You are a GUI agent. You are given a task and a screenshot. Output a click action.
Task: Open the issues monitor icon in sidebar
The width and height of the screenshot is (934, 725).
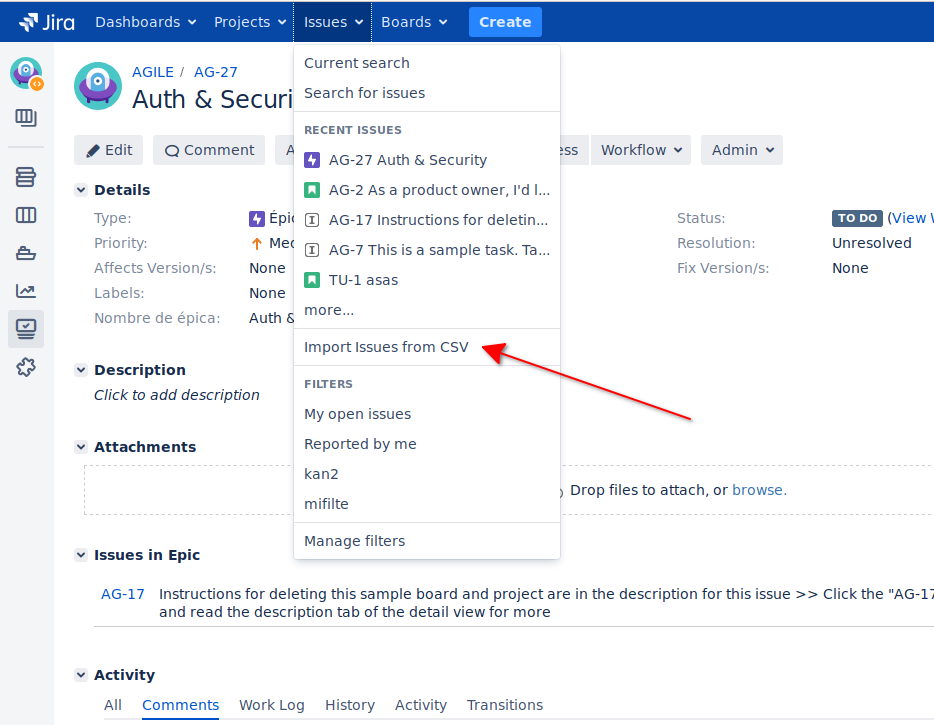coord(26,329)
